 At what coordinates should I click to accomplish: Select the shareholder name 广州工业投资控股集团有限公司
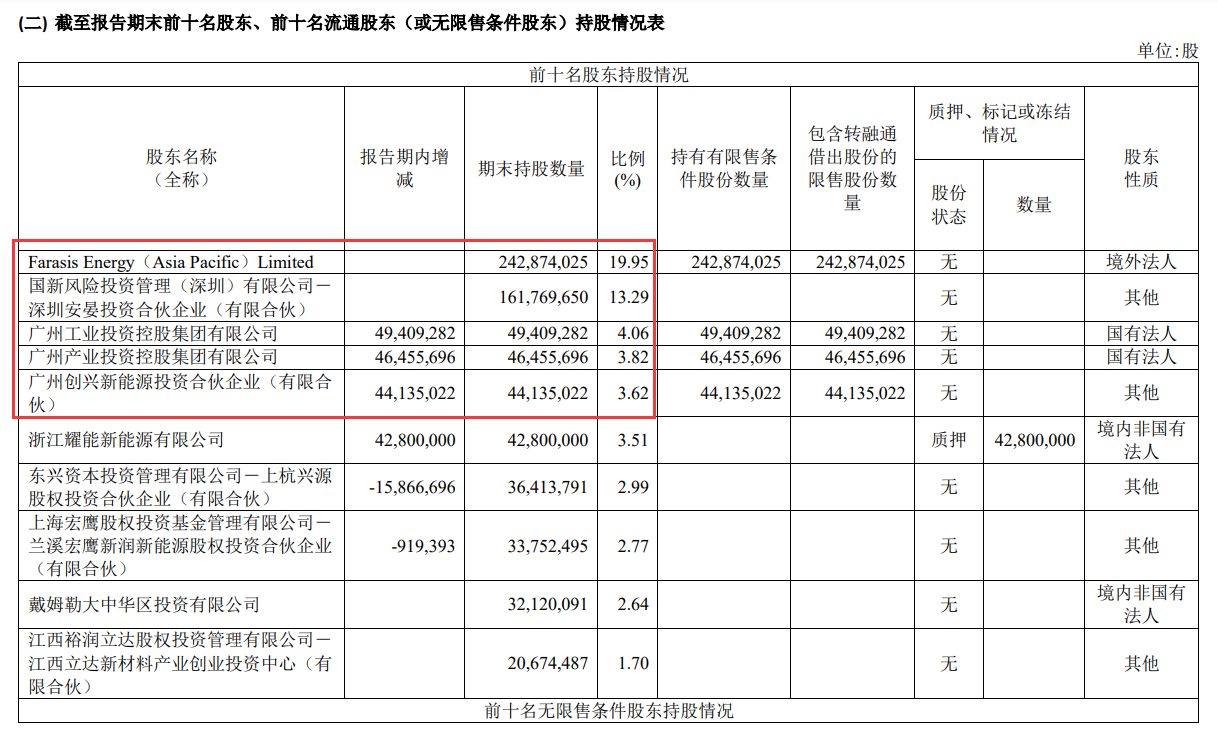[152, 333]
